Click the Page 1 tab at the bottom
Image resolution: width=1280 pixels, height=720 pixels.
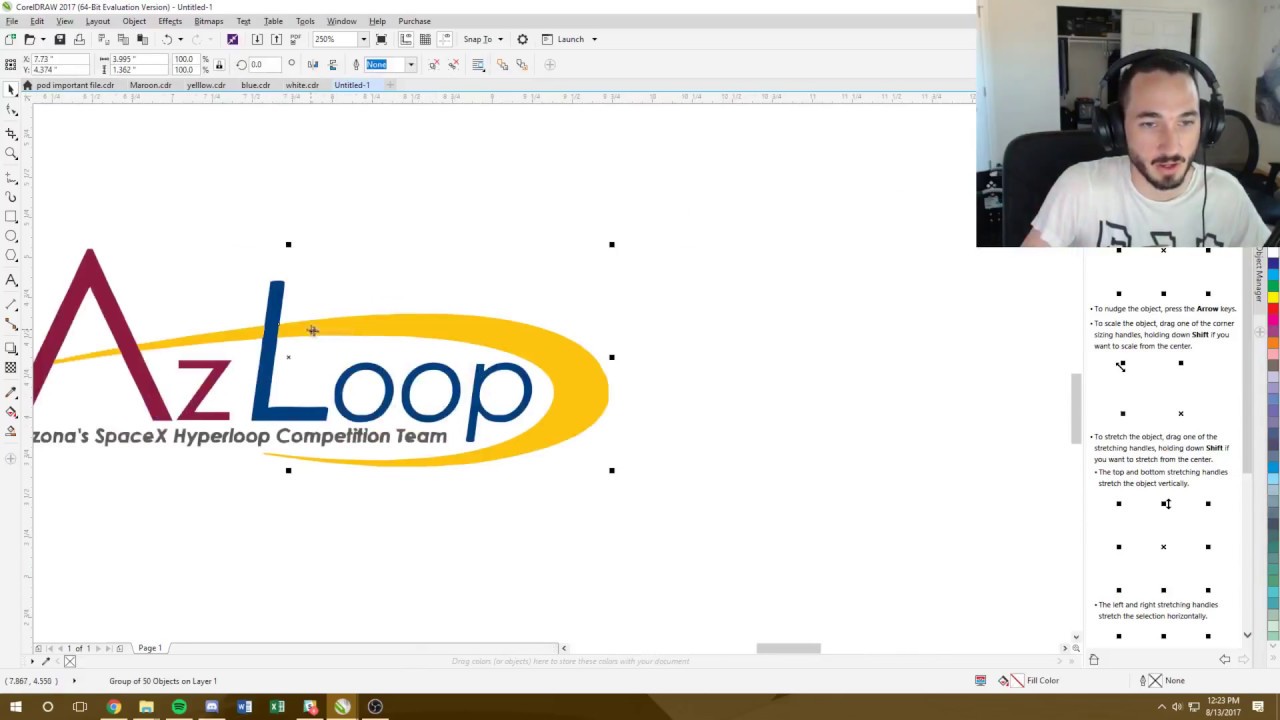[149, 648]
